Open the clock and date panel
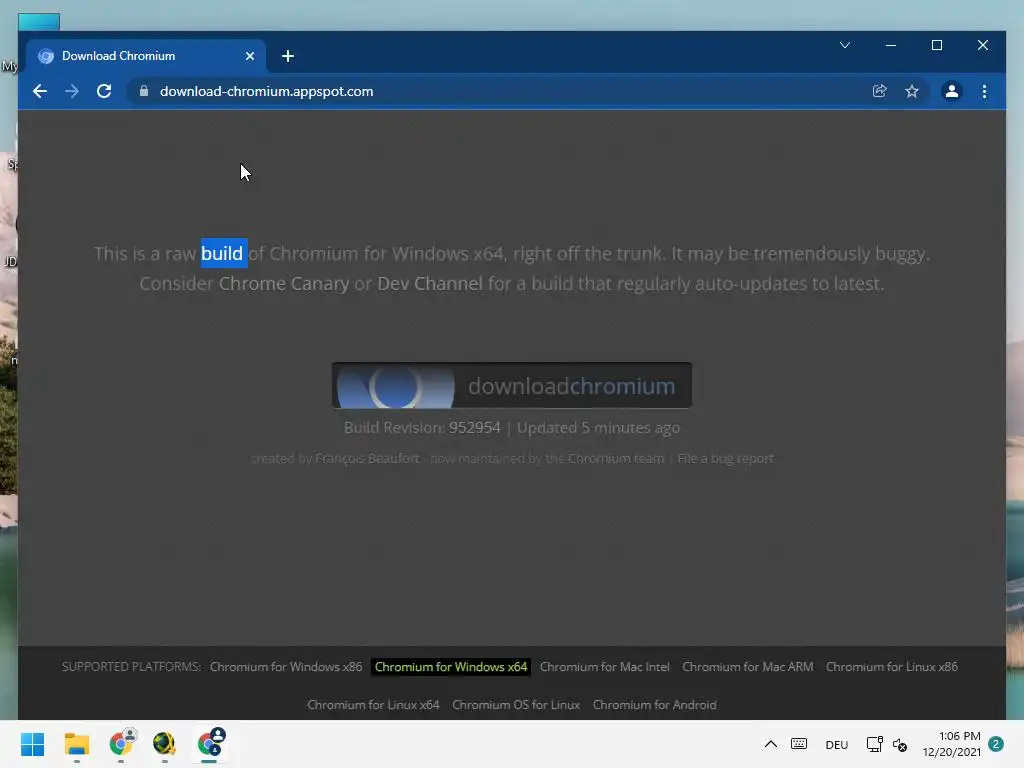The image size is (1024, 768). tap(952, 744)
